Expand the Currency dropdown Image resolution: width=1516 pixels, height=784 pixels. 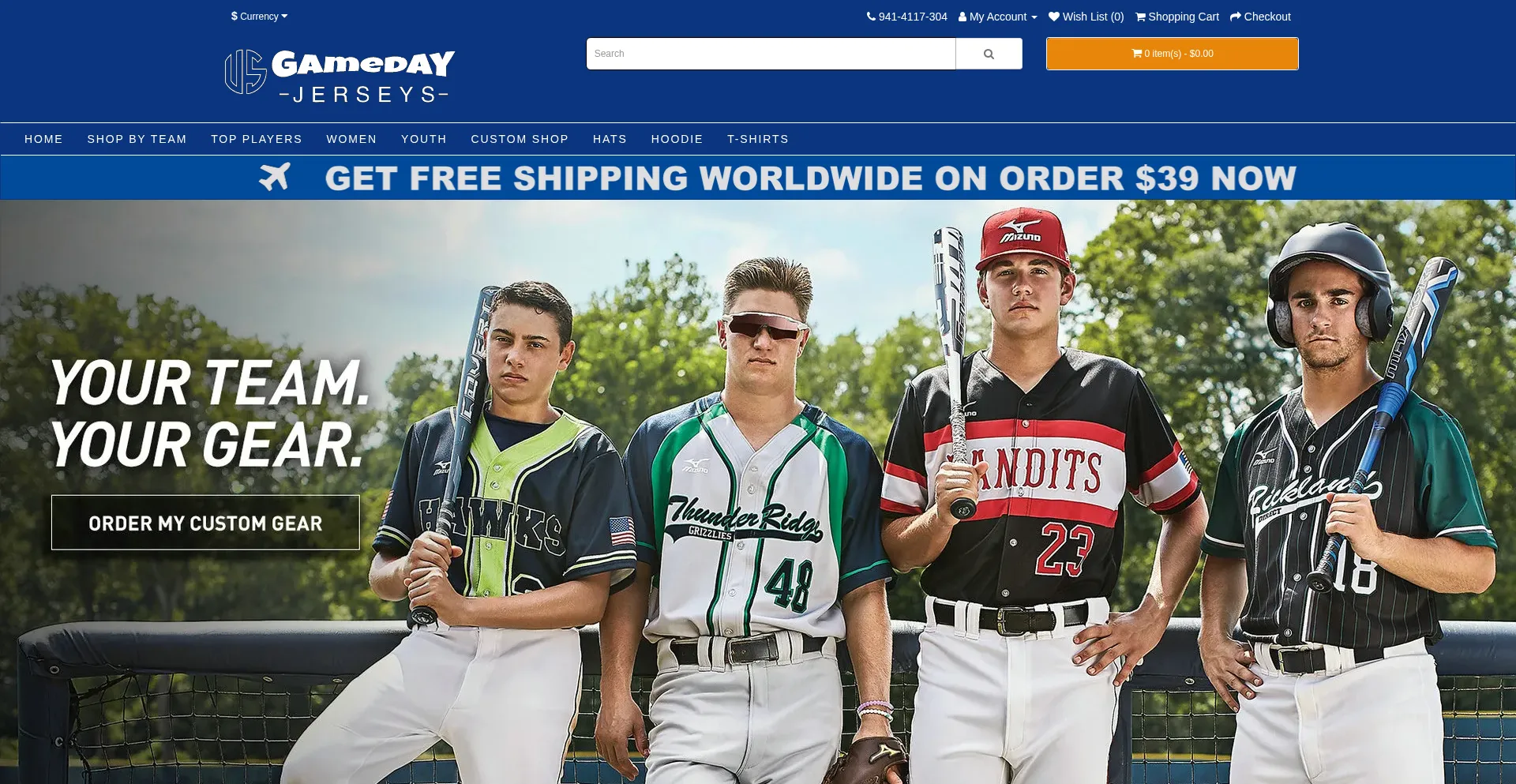click(x=259, y=17)
